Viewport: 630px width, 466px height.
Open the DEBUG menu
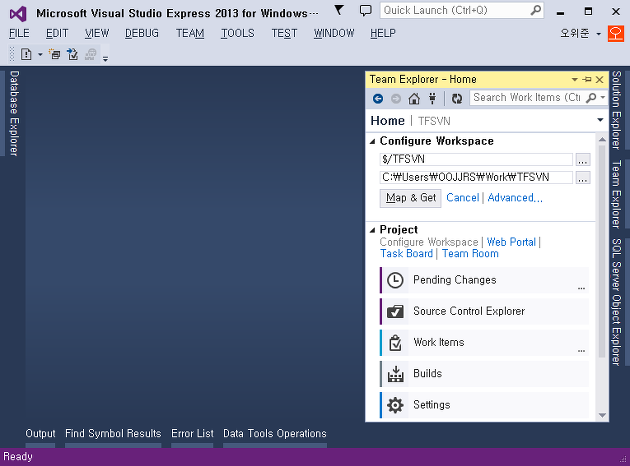tap(142, 33)
